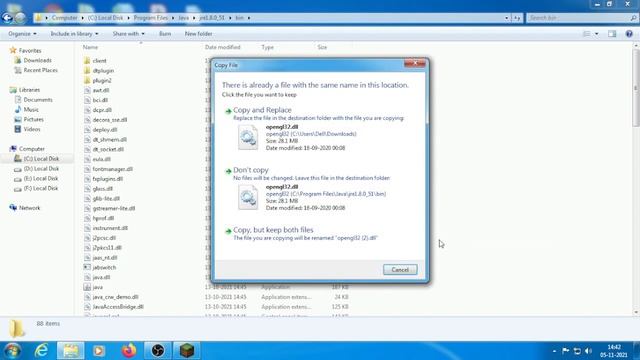This screenshot has width=640, height=360.
Task: Open Recent Places in navigation pane
Action: (40, 70)
